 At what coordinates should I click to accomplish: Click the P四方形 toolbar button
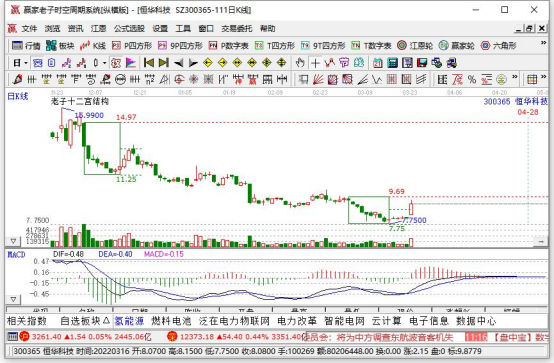click(132, 46)
